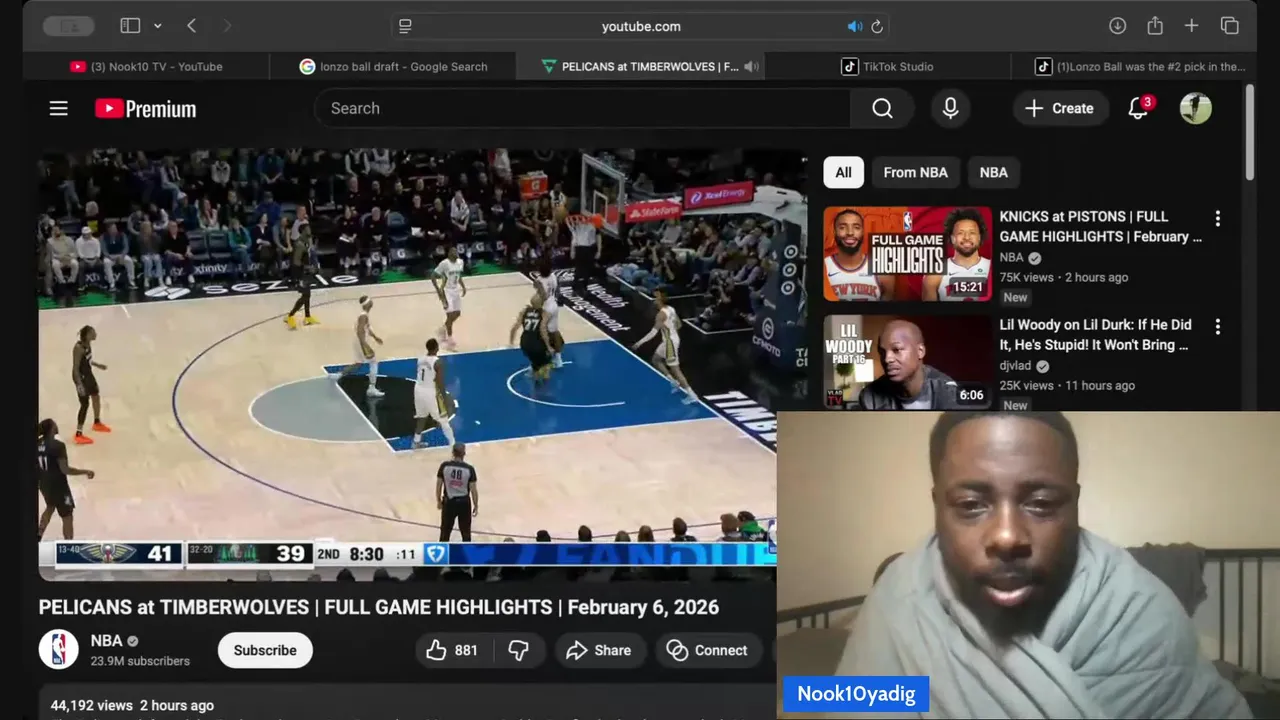
Task: Select the From NBA filter chip
Action: coord(915,172)
